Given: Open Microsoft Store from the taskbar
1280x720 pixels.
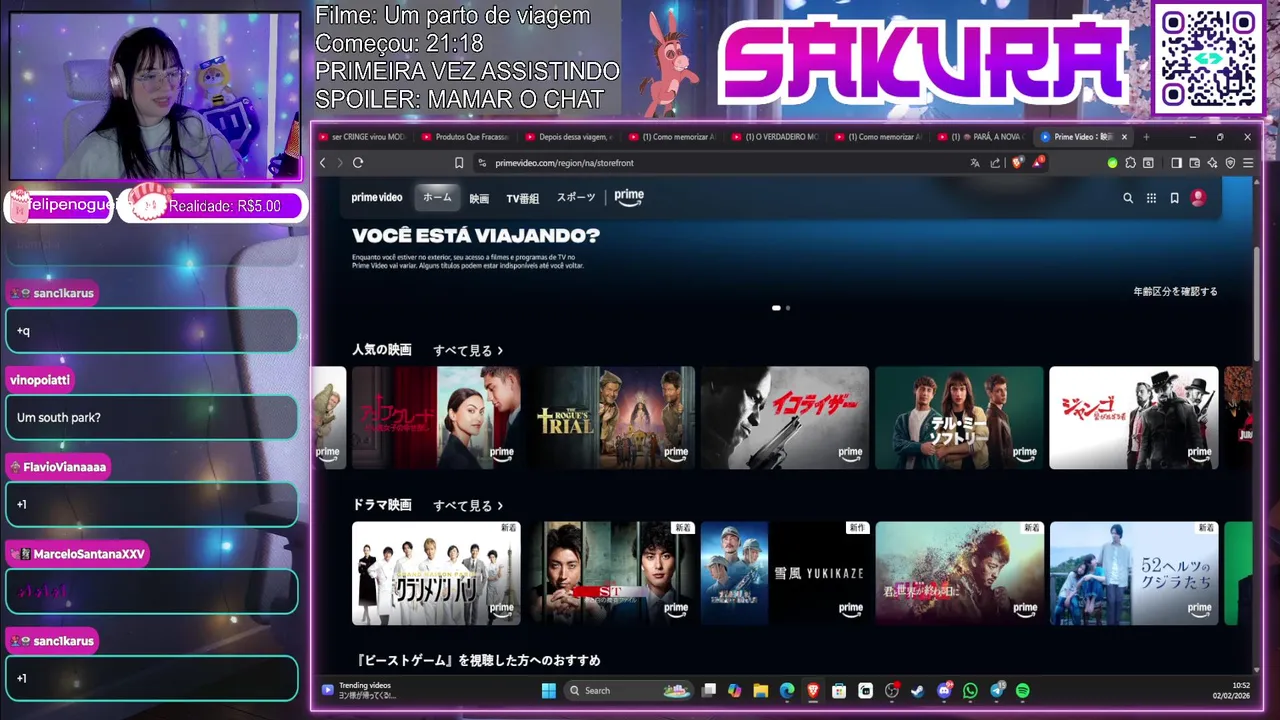Looking at the screenshot, I should point(839,690).
